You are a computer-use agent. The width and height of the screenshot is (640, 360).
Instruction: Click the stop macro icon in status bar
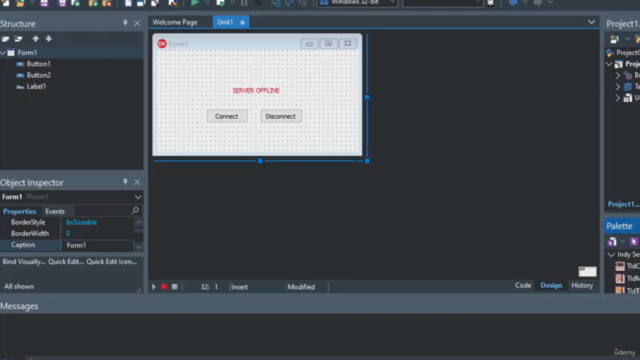tap(175, 287)
